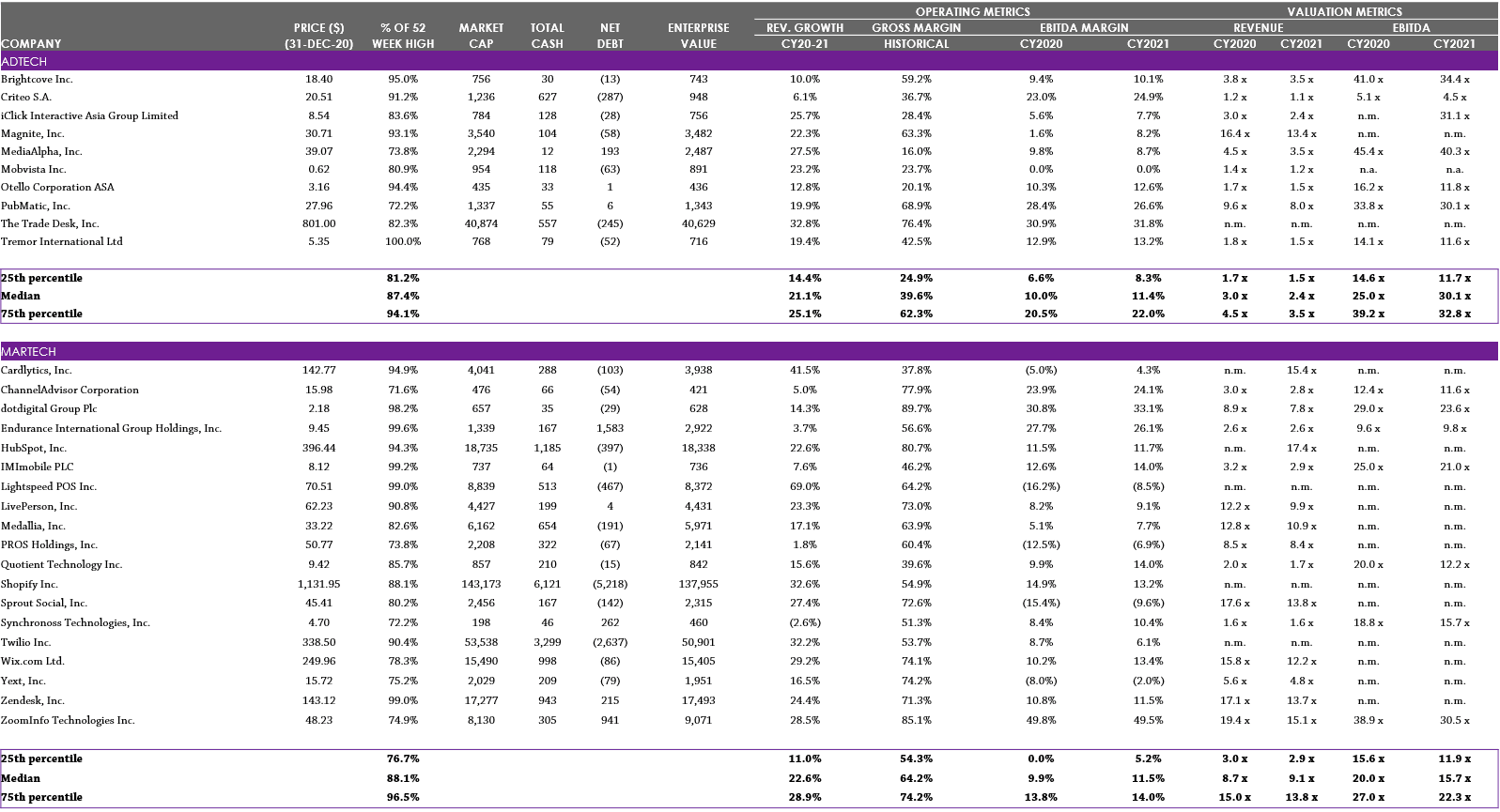This screenshot has height=812, width=1500.
Task: Click the NET DEBT column header
Action: coord(611,36)
